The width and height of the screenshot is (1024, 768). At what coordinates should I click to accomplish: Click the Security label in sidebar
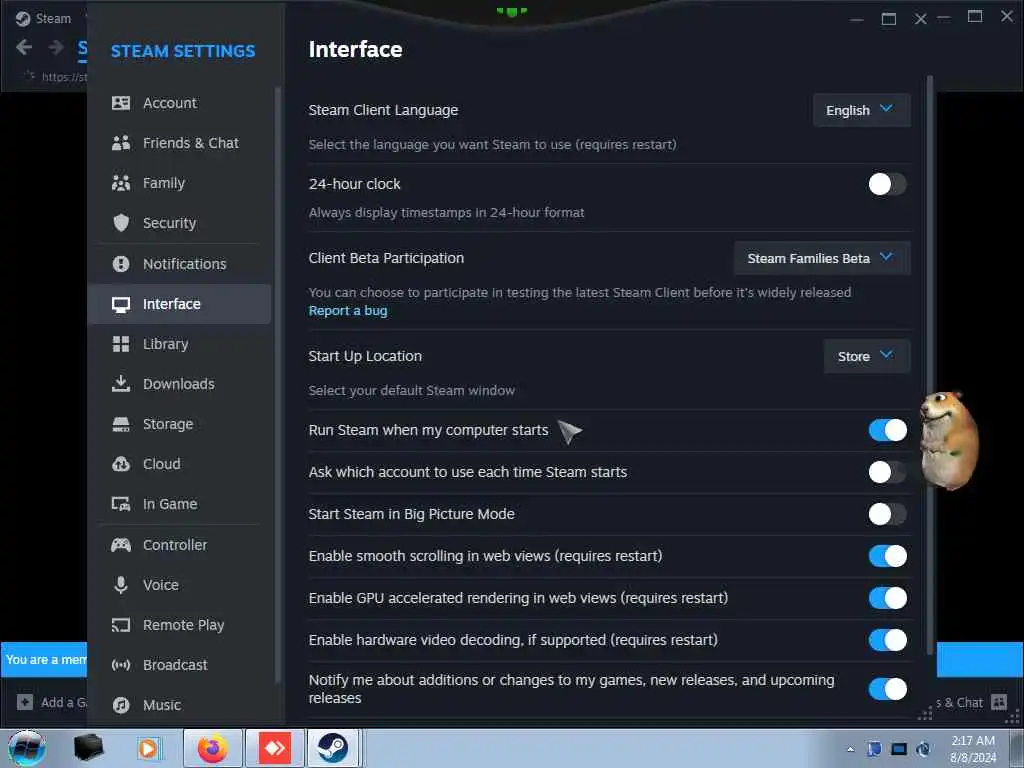169,223
